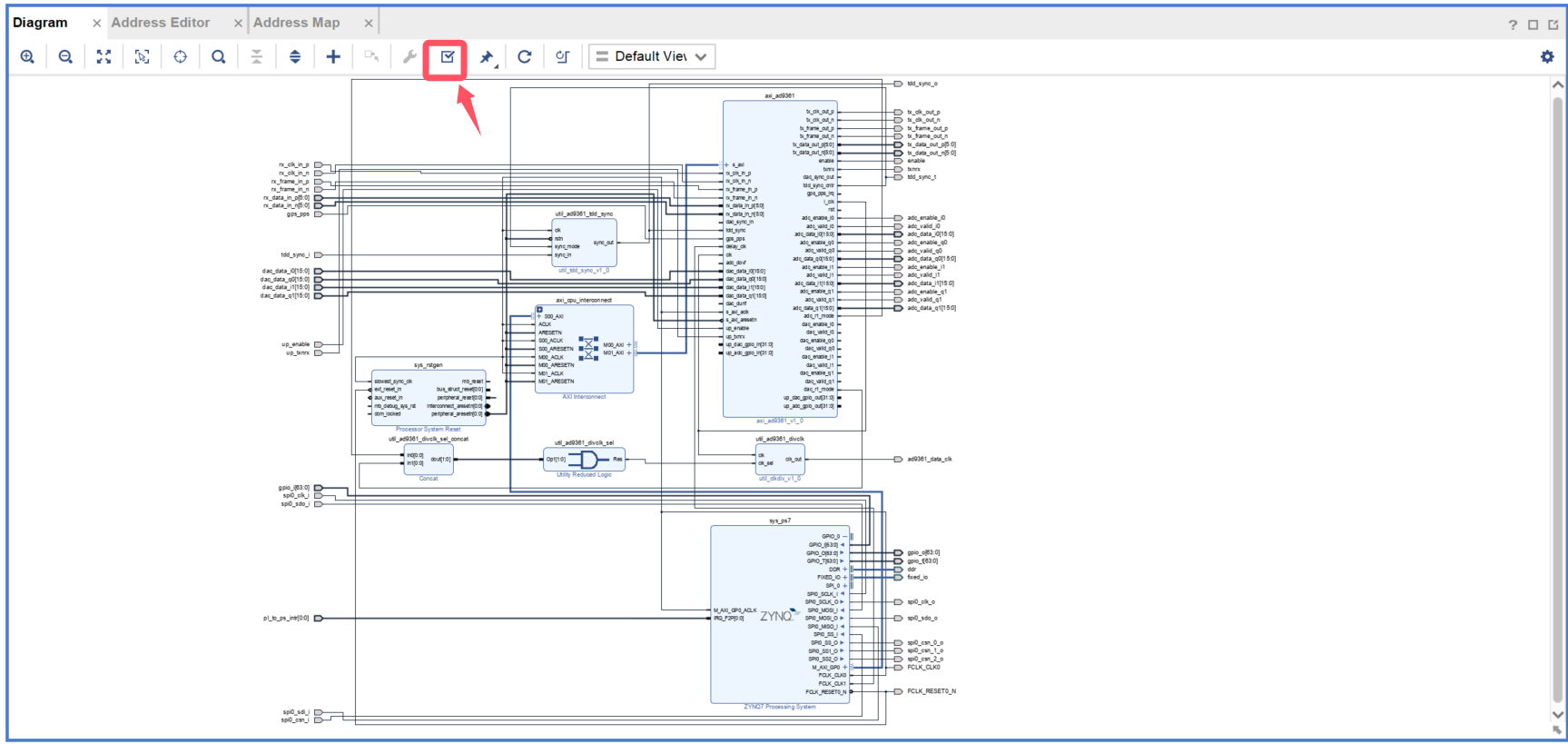Close the Address Editor tab
The height and width of the screenshot is (744, 1568).
[238, 24]
